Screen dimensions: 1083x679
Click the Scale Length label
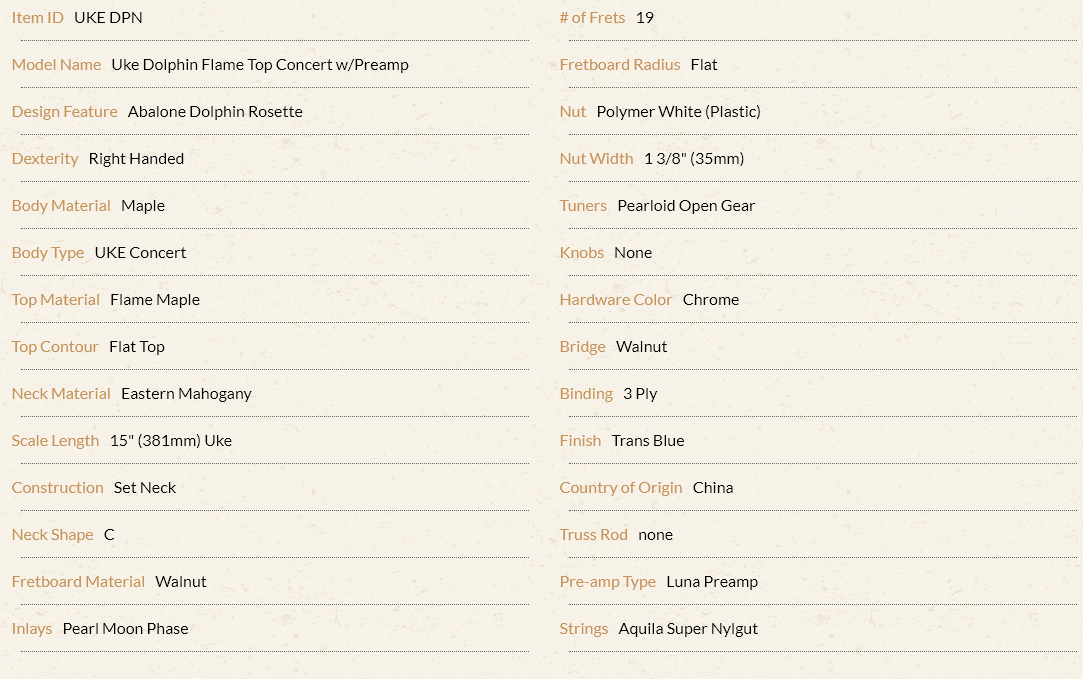click(55, 441)
